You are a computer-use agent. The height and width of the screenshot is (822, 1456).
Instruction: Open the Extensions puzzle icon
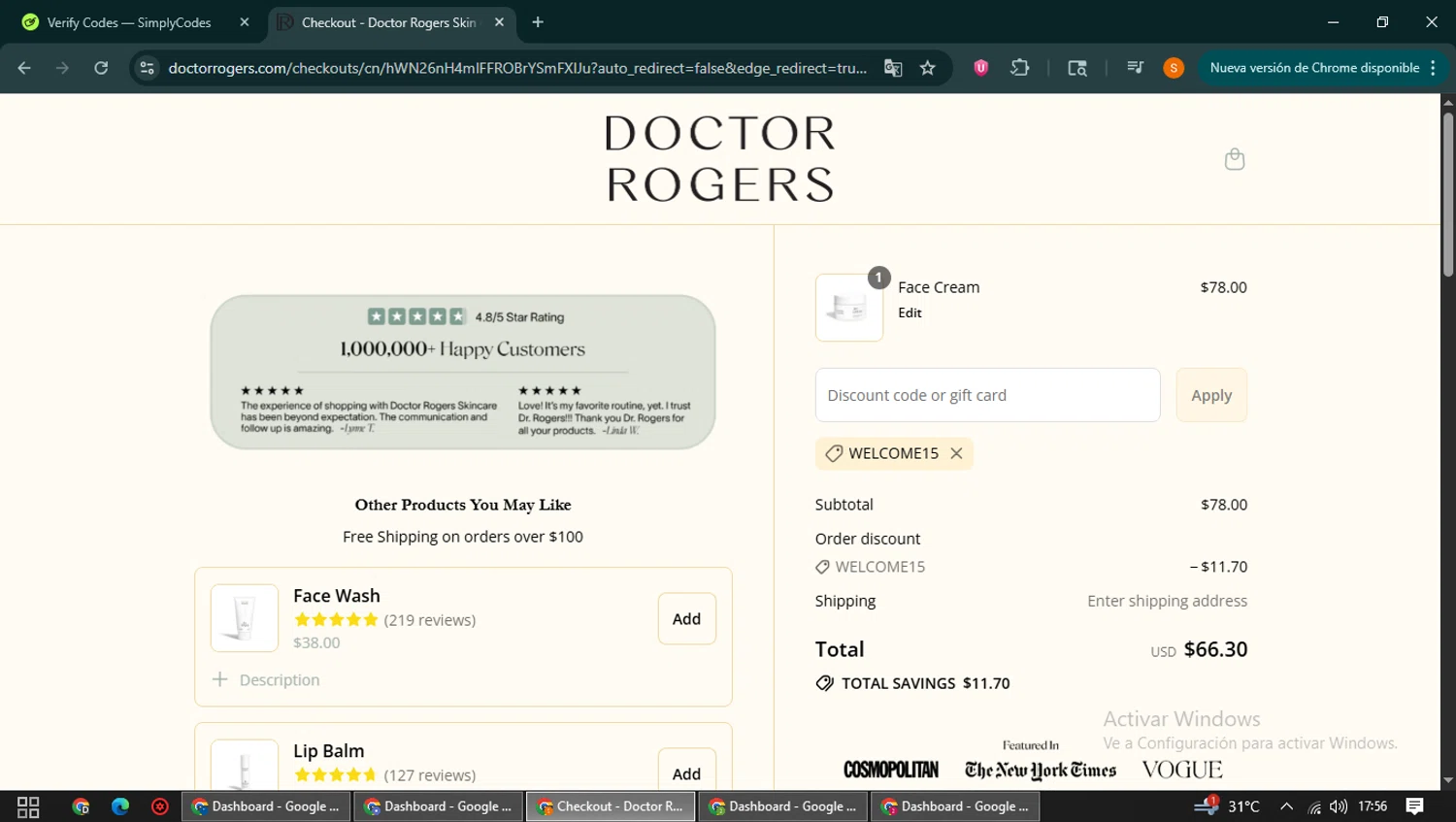click(x=1020, y=68)
